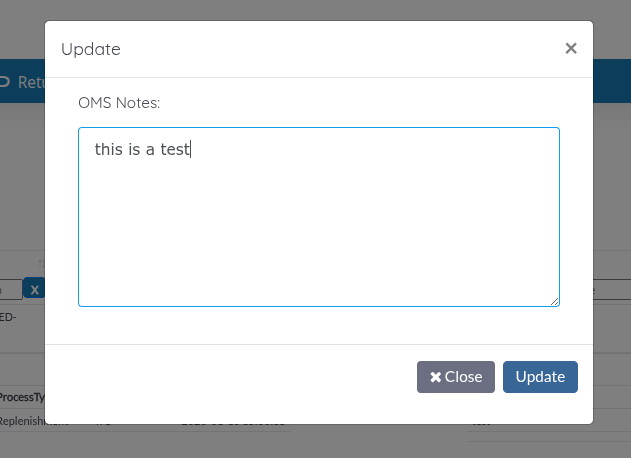Screen dimensions: 631x458
Task: Click the dialog footer left of the Close button
Action: point(230,377)
